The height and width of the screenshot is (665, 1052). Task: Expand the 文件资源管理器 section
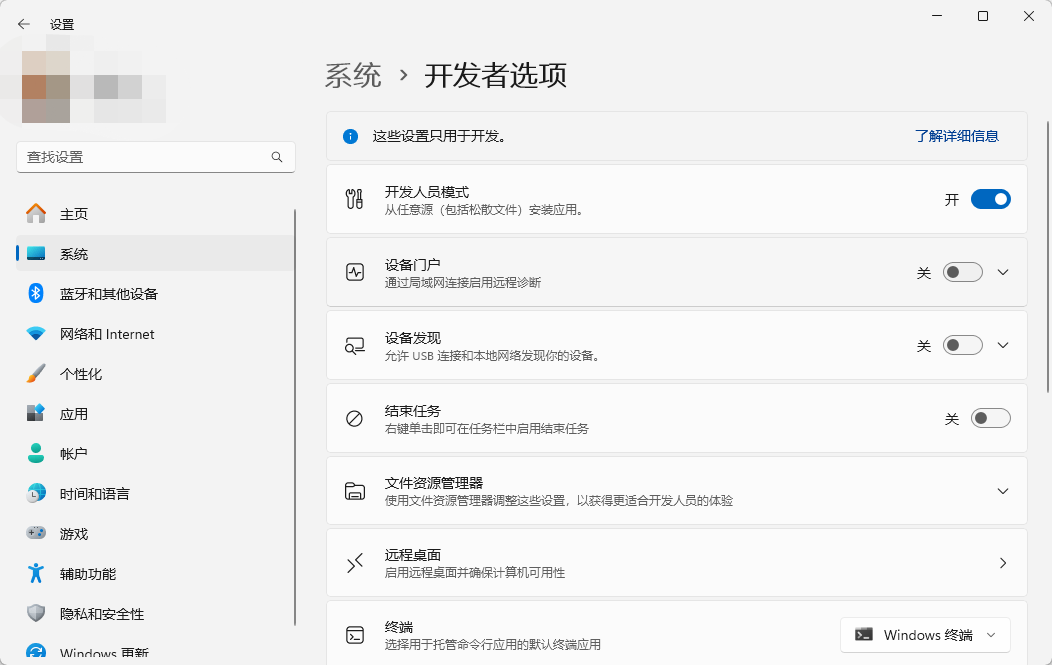(1003, 491)
